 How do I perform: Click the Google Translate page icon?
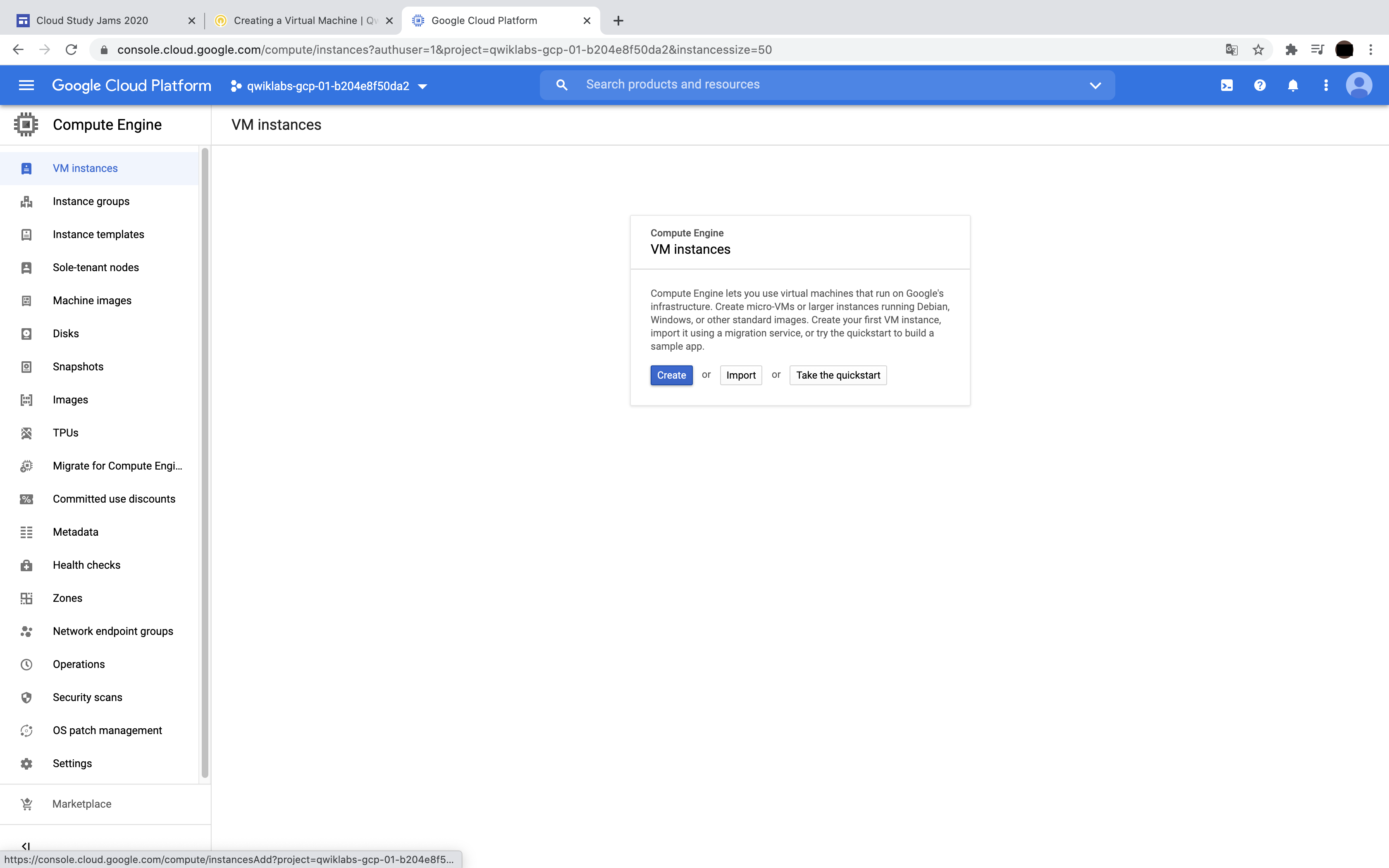click(1231, 50)
